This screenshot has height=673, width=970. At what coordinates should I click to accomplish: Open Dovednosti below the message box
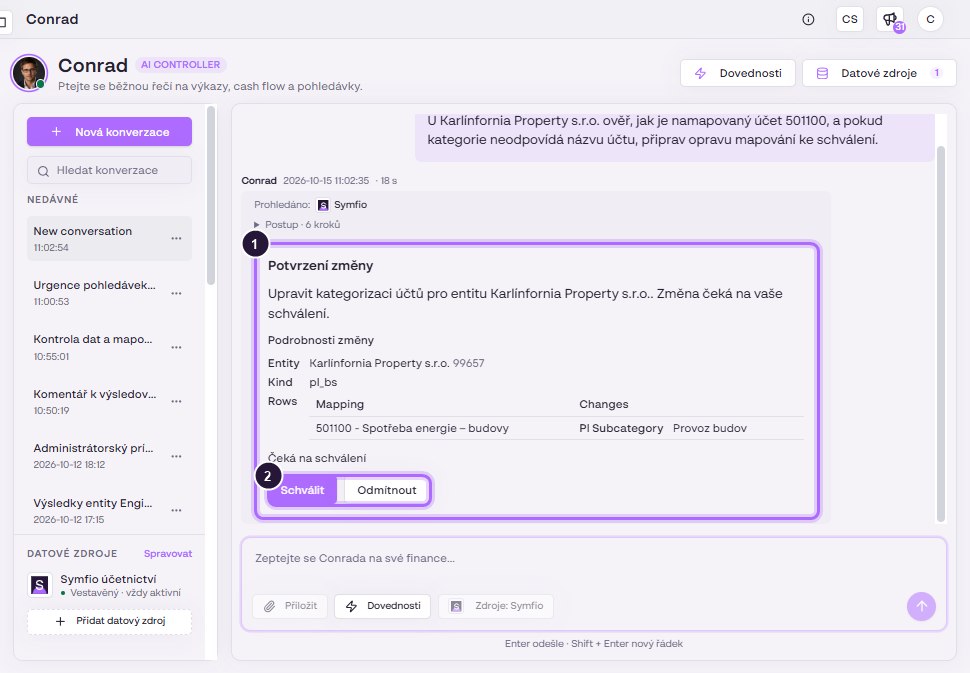(382, 606)
